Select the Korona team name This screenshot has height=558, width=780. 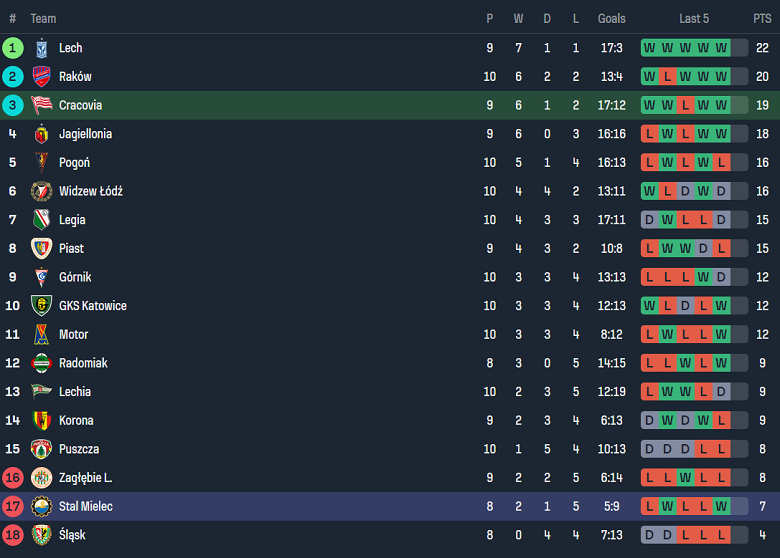[x=76, y=421]
